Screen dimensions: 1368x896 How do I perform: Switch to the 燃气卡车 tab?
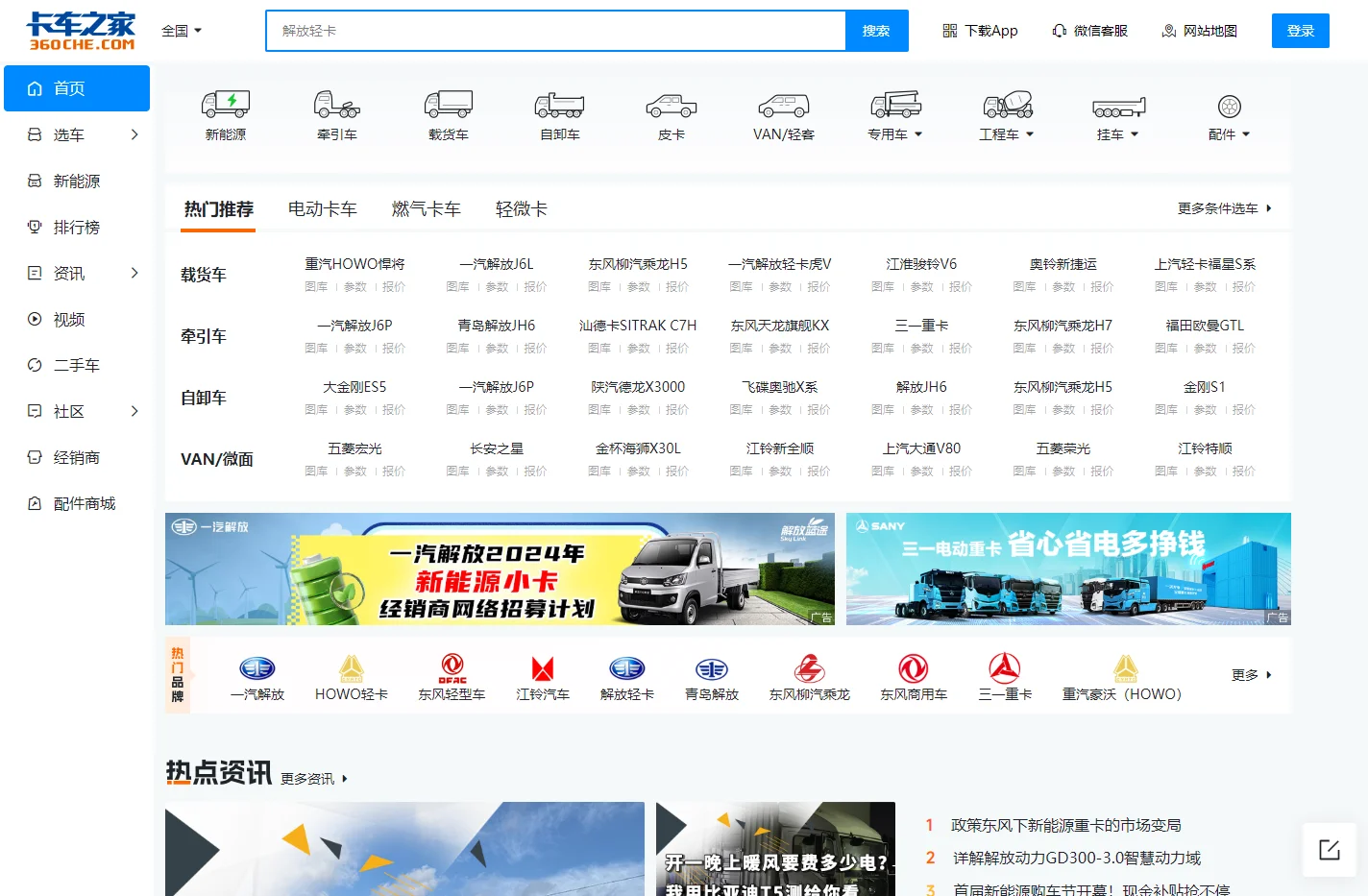427,209
